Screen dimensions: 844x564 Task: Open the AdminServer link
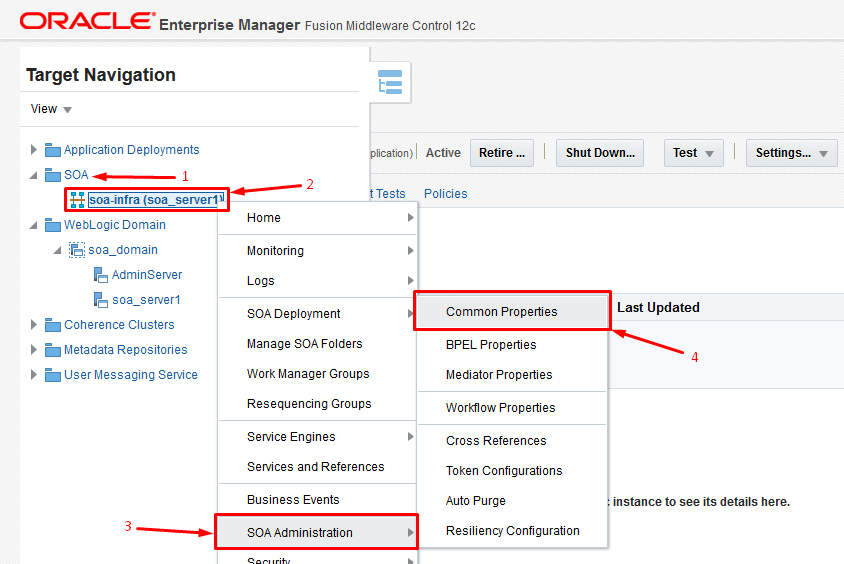(x=147, y=275)
